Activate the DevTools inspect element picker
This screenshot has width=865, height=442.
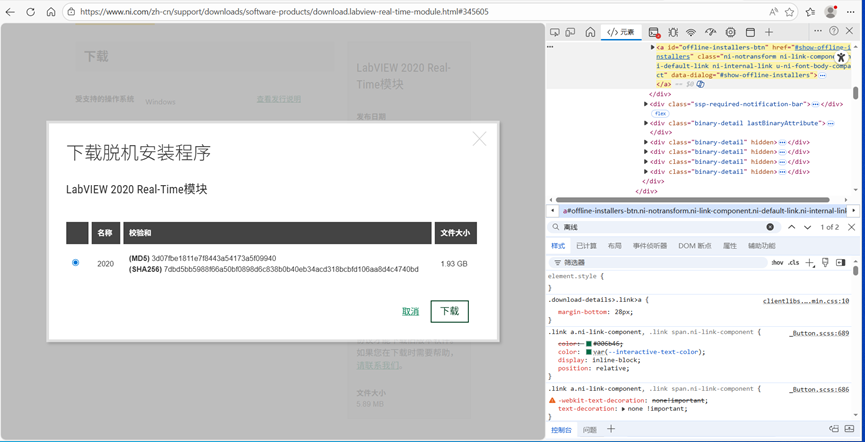tap(555, 32)
